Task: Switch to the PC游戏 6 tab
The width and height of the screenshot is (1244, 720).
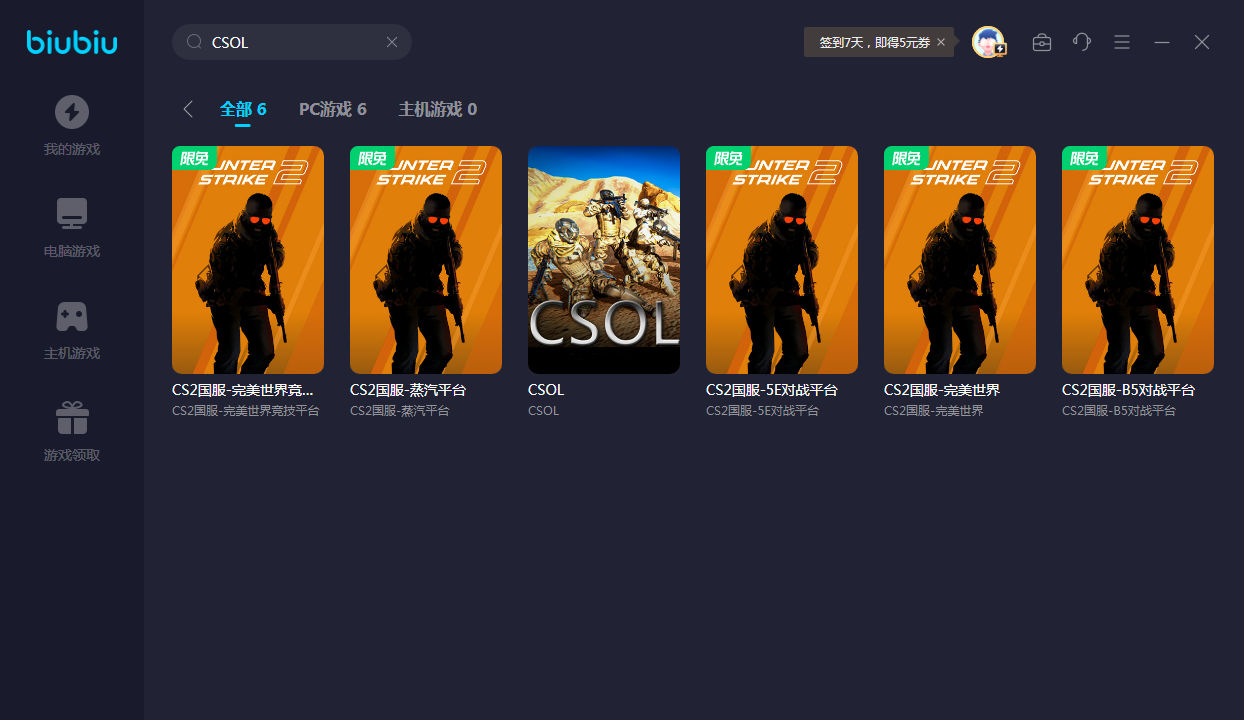Action: coord(332,109)
